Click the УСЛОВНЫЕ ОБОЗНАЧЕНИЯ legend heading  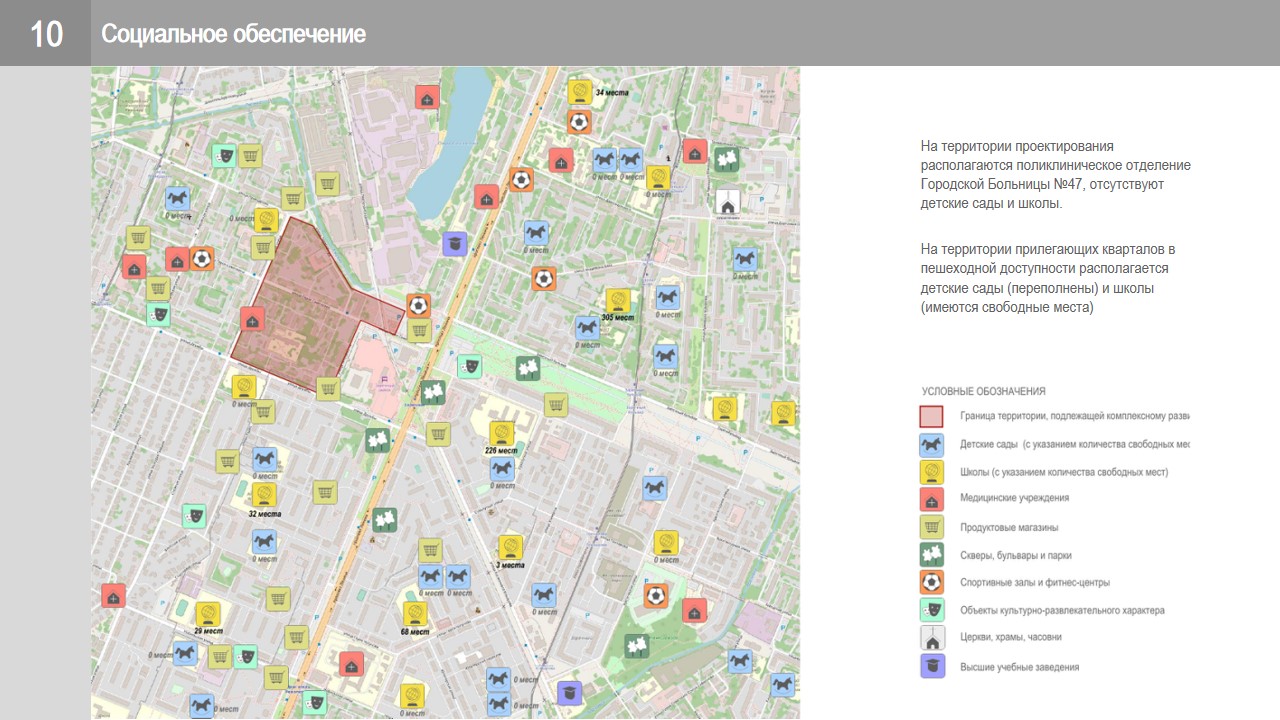point(983,391)
